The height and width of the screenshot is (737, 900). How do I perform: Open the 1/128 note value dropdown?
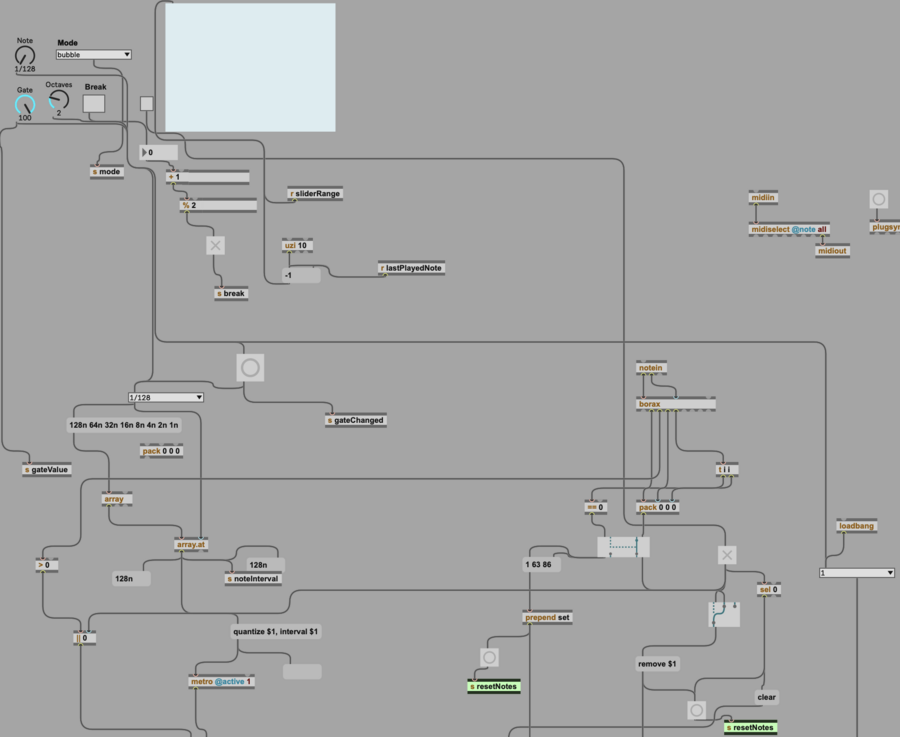pyautogui.click(x=165, y=397)
